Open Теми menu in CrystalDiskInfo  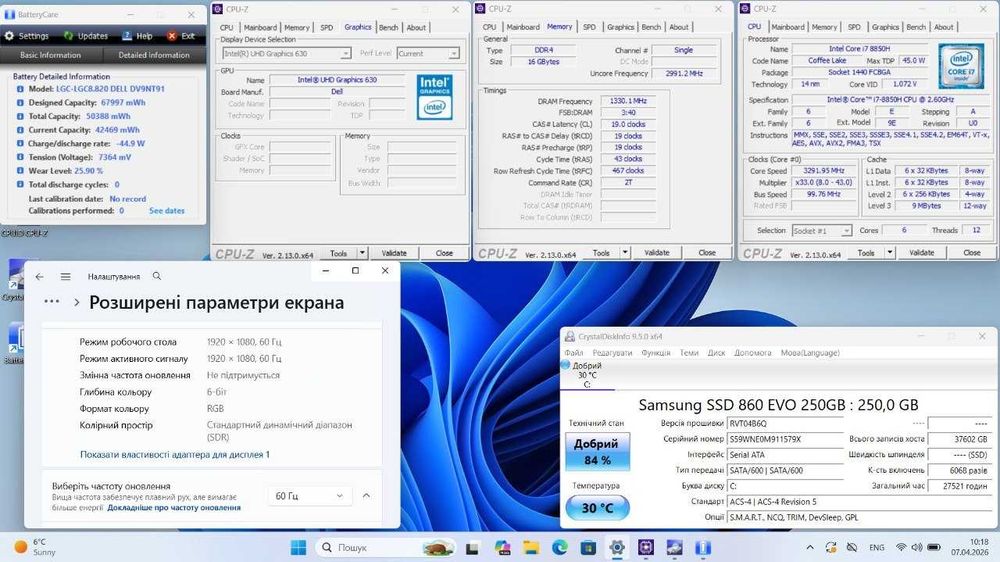click(x=689, y=353)
